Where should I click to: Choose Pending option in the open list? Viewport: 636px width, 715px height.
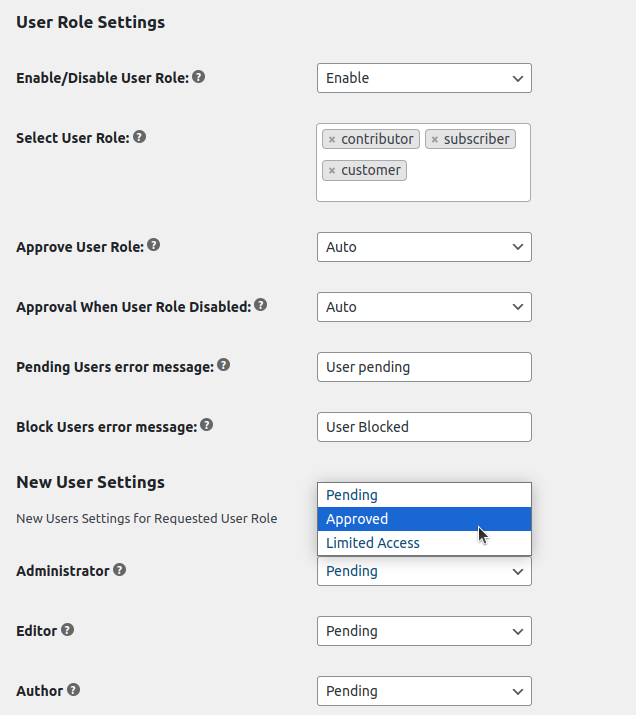(424, 495)
